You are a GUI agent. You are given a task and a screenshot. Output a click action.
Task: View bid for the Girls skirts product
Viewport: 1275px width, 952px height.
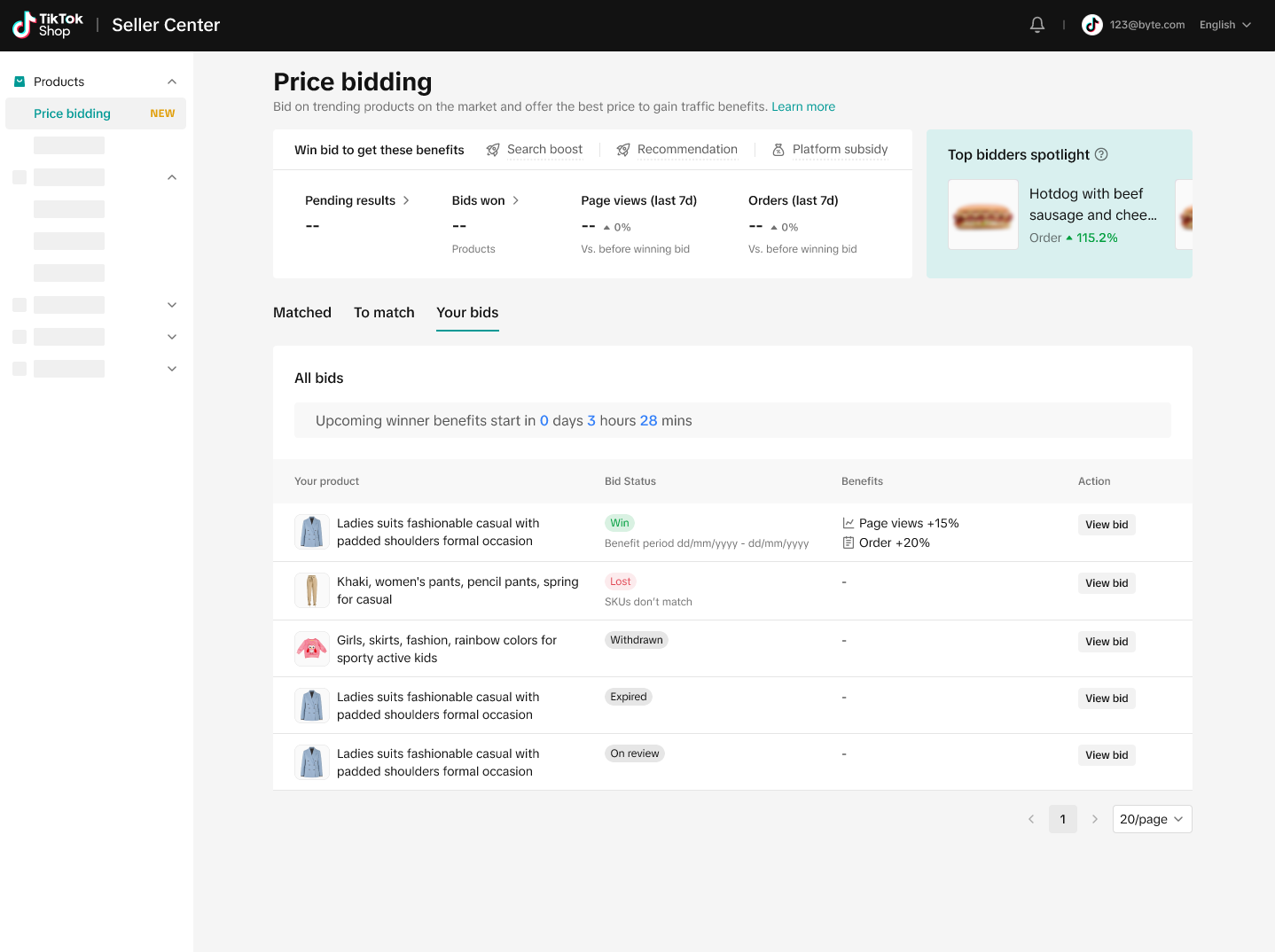click(1107, 642)
